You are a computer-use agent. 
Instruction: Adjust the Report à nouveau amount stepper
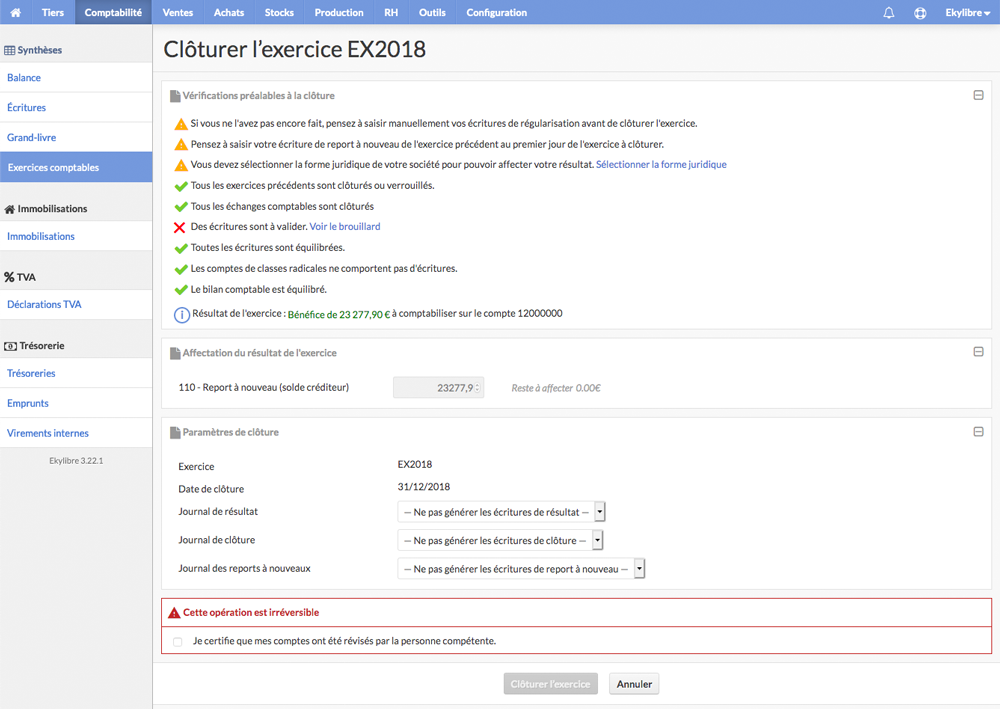[477, 388]
